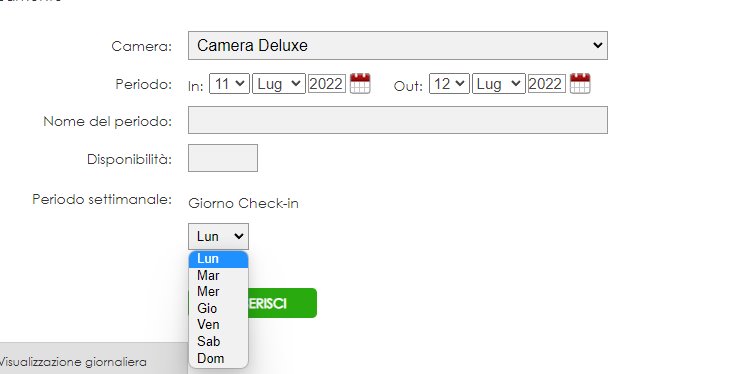Collapse the Giorno Check-in Lun dropdown

[x=218, y=236]
